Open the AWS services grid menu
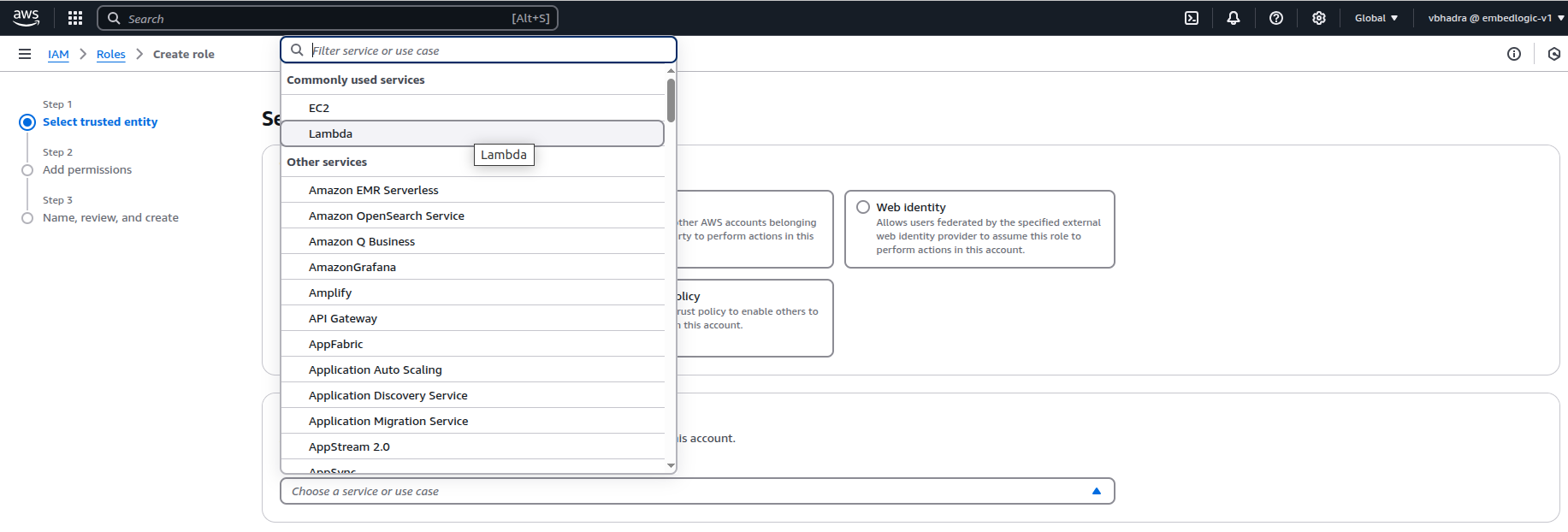Image resolution: width=1568 pixels, height=532 pixels. click(75, 18)
